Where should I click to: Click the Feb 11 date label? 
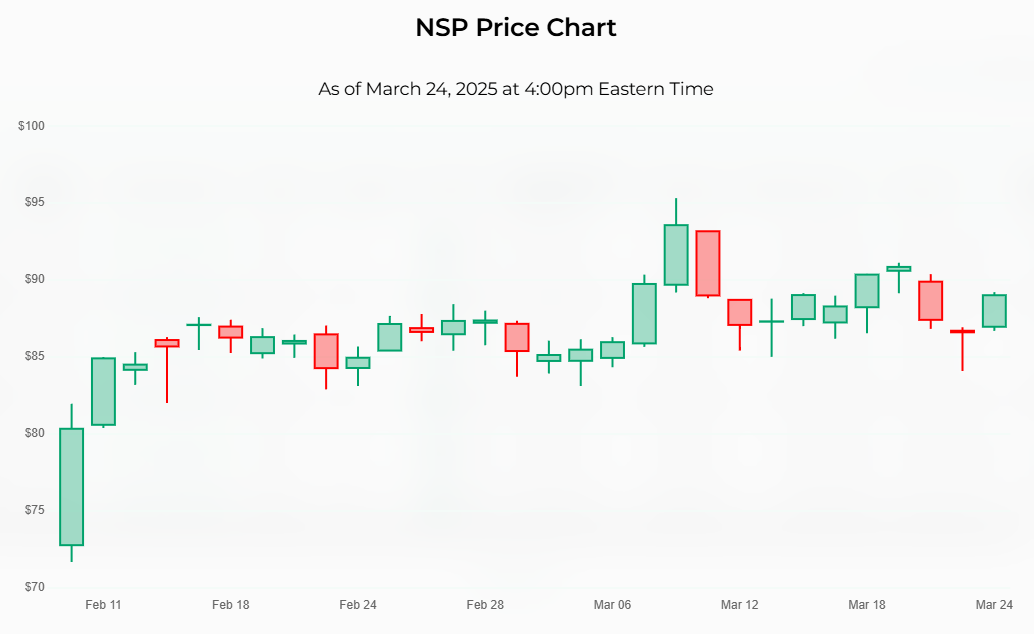(103, 605)
